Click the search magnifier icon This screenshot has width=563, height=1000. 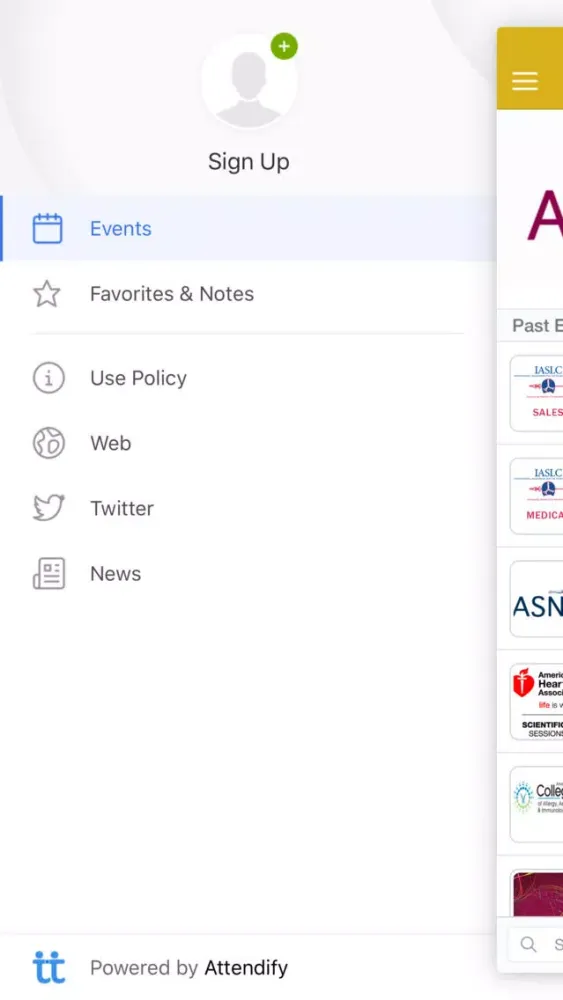tap(528, 944)
